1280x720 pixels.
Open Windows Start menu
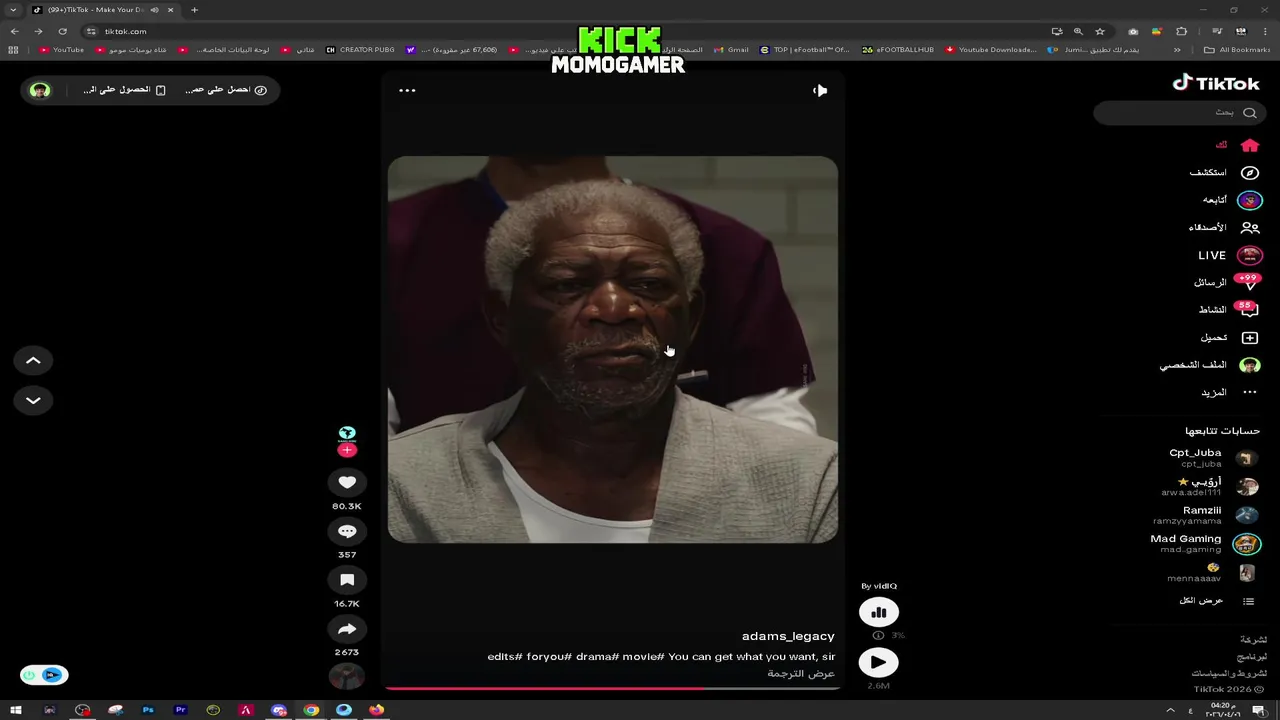(x=16, y=710)
